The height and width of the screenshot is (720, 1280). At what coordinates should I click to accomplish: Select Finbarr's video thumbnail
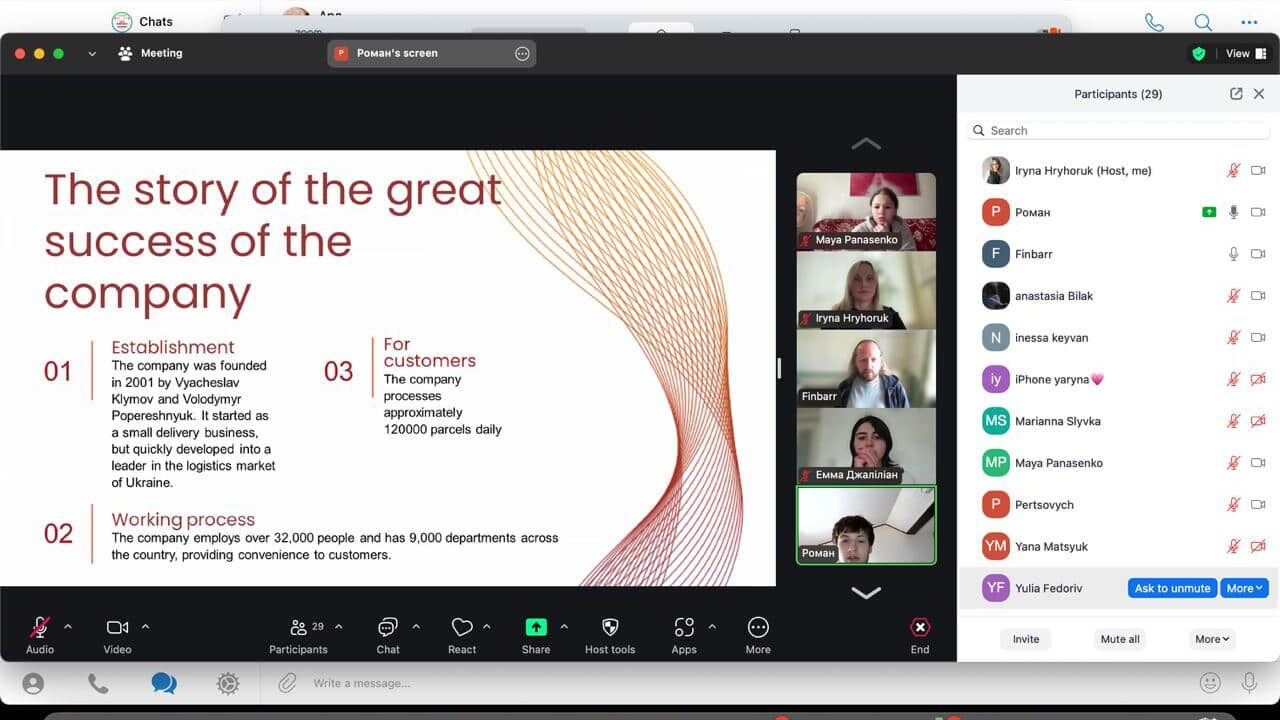[866, 368]
